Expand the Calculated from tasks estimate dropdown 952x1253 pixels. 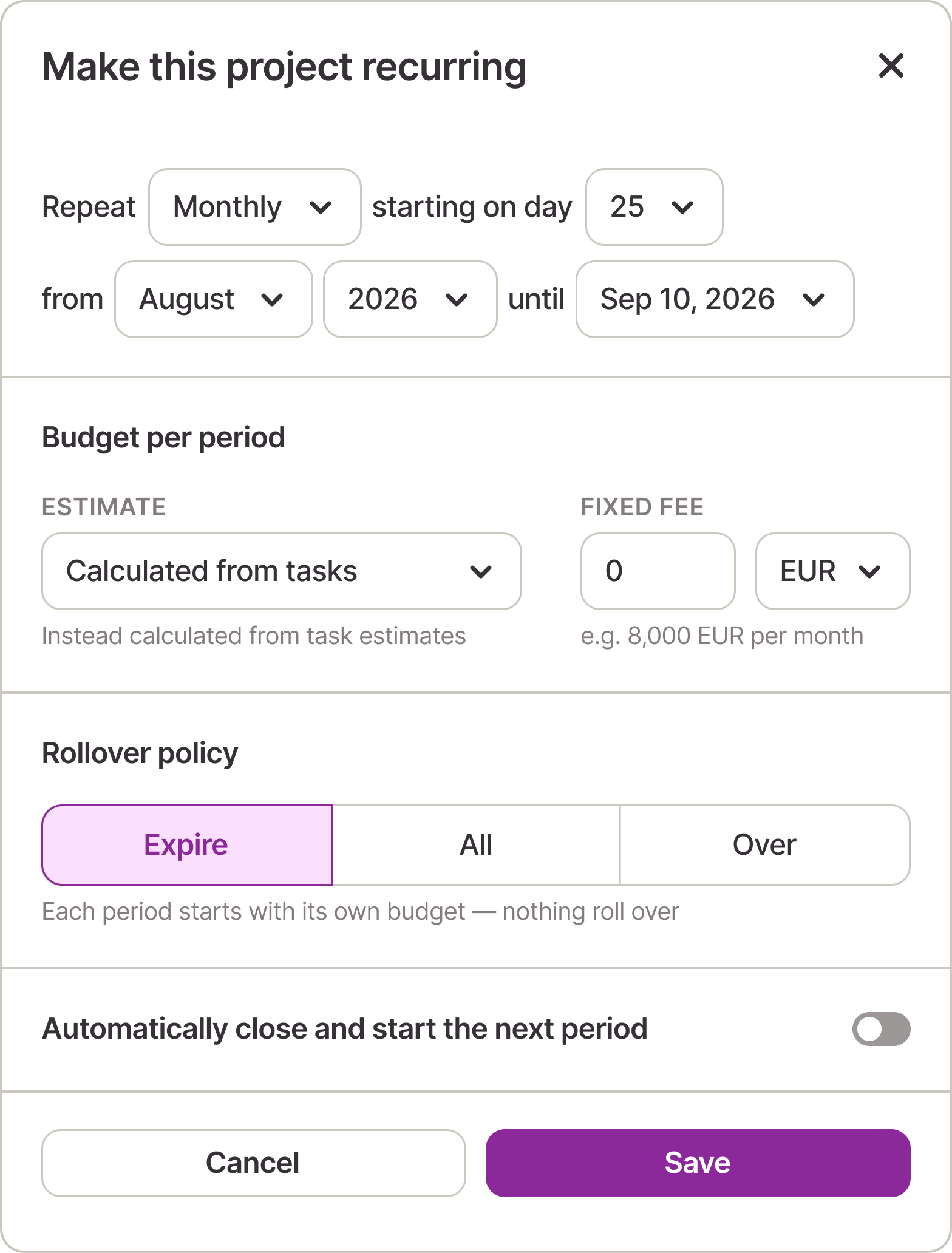coord(282,571)
